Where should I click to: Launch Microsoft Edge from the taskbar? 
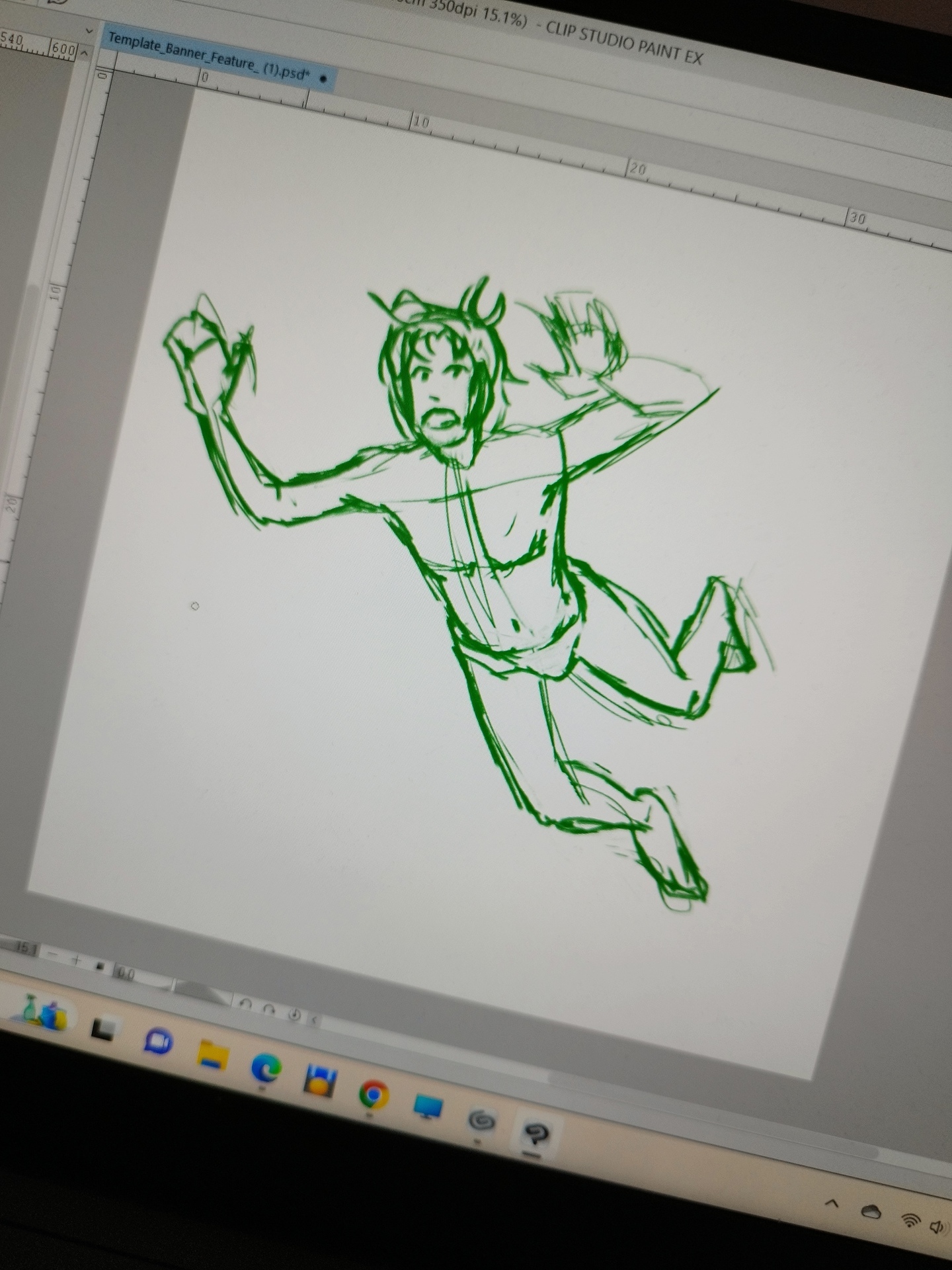(266, 1067)
